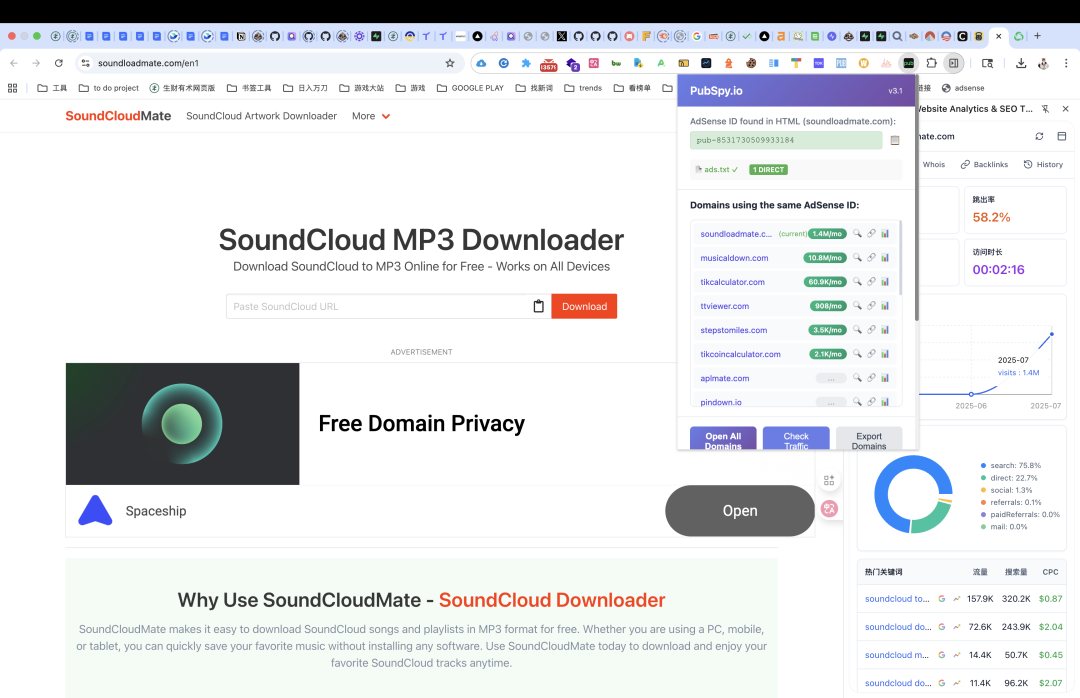The width and height of the screenshot is (1080, 698).
Task: Click the traffic sources donut chart
Action: pyautogui.click(x=913, y=495)
